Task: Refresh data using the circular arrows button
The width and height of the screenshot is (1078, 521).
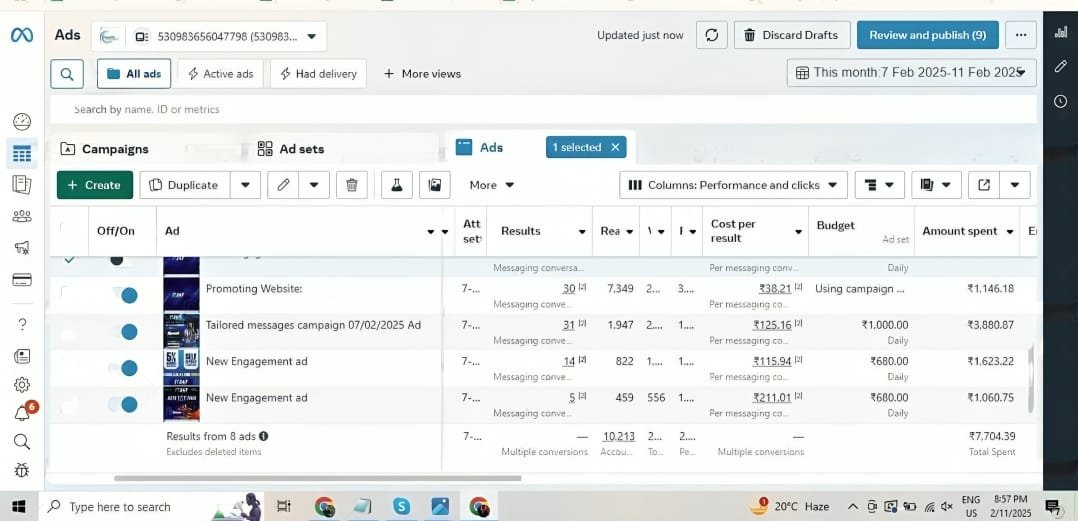Action: click(x=712, y=35)
